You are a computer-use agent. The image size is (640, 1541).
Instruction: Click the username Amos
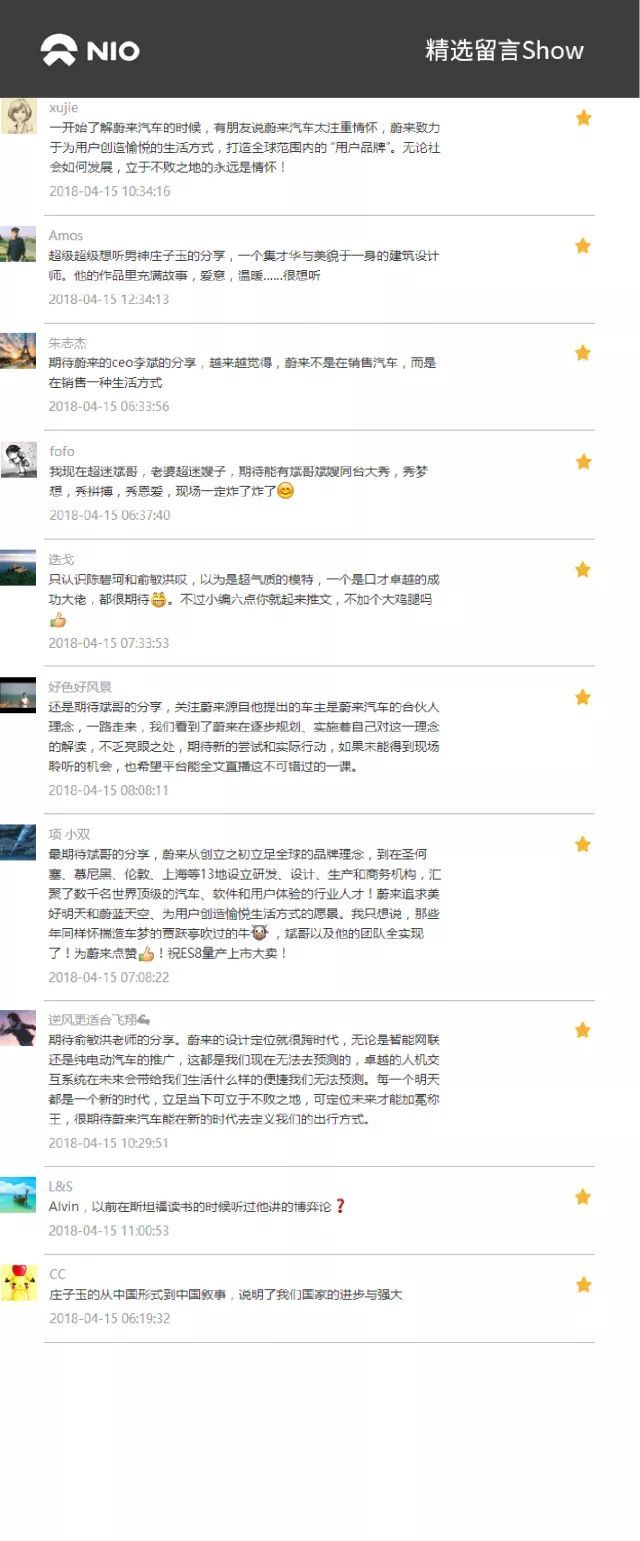click(x=66, y=236)
